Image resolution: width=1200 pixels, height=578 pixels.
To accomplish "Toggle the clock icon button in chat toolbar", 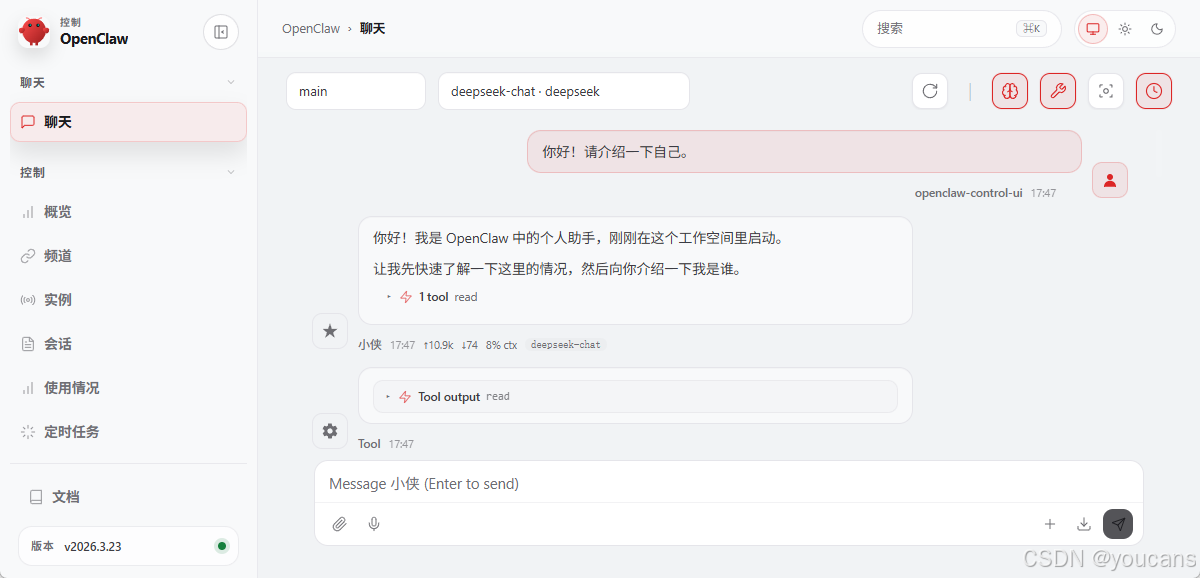I will pos(1154,91).
